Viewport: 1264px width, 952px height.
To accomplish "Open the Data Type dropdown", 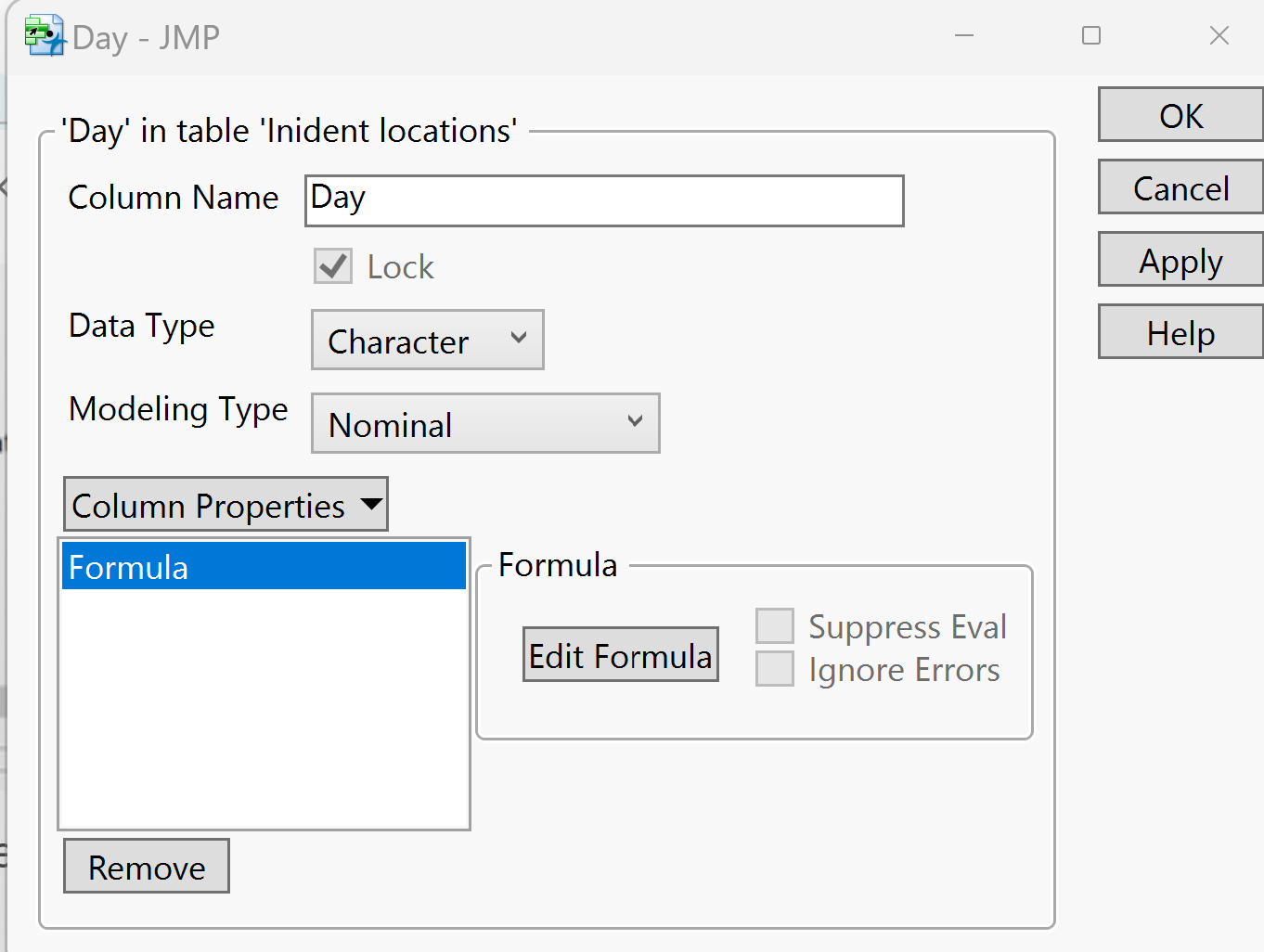I will pyautogui.click(x=427, y=341).
